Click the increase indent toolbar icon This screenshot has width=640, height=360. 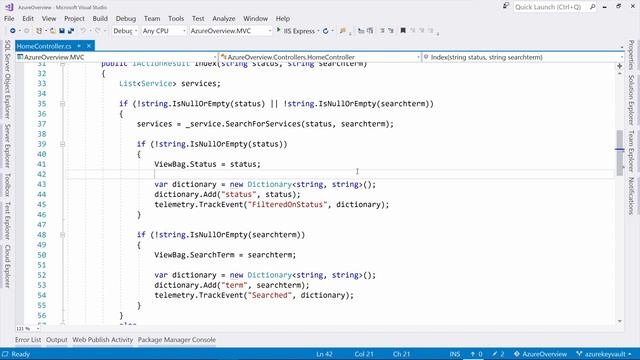tap(370, 31)
